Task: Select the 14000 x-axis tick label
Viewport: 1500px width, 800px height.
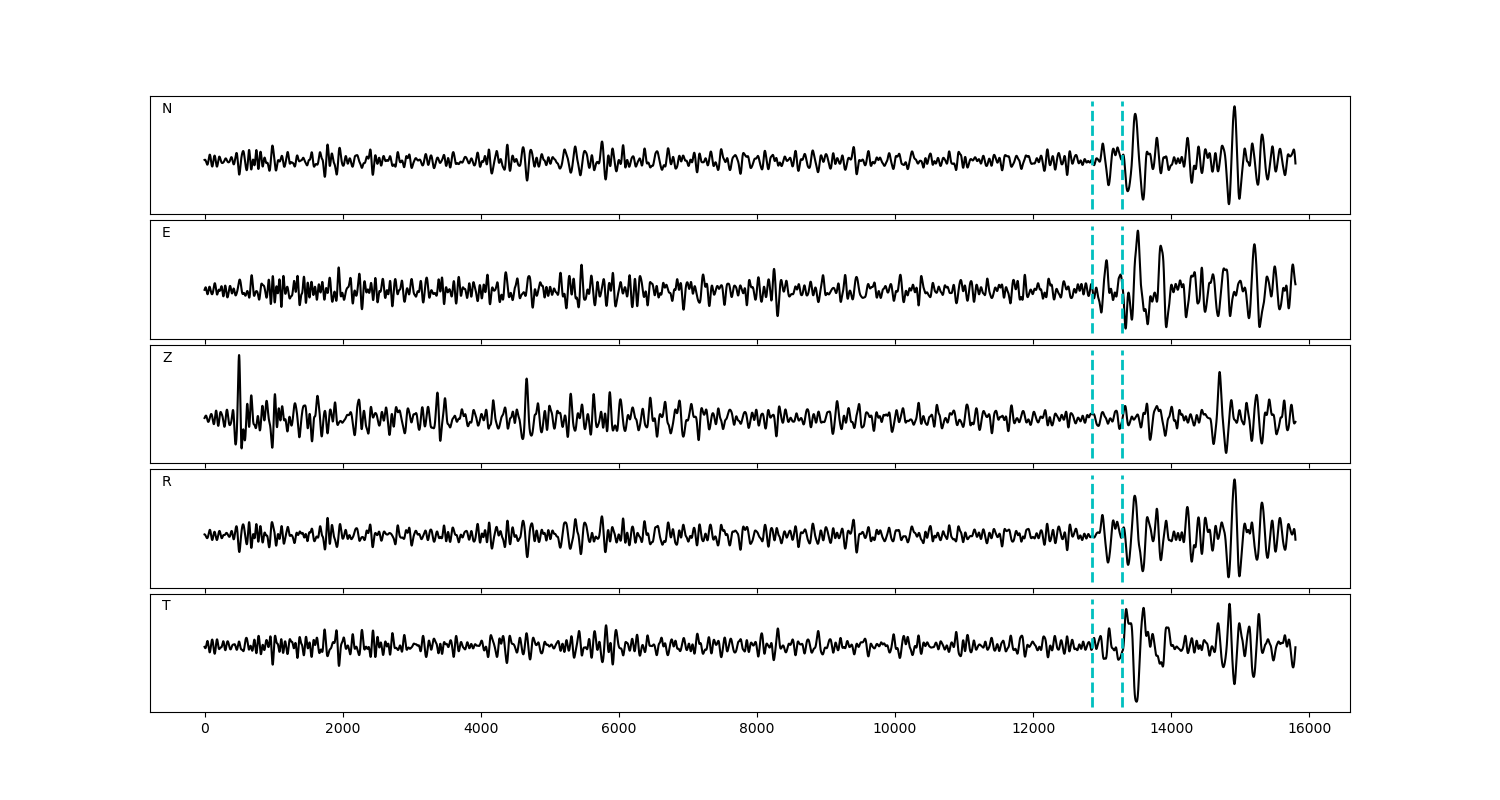Action: point(1171,729)
